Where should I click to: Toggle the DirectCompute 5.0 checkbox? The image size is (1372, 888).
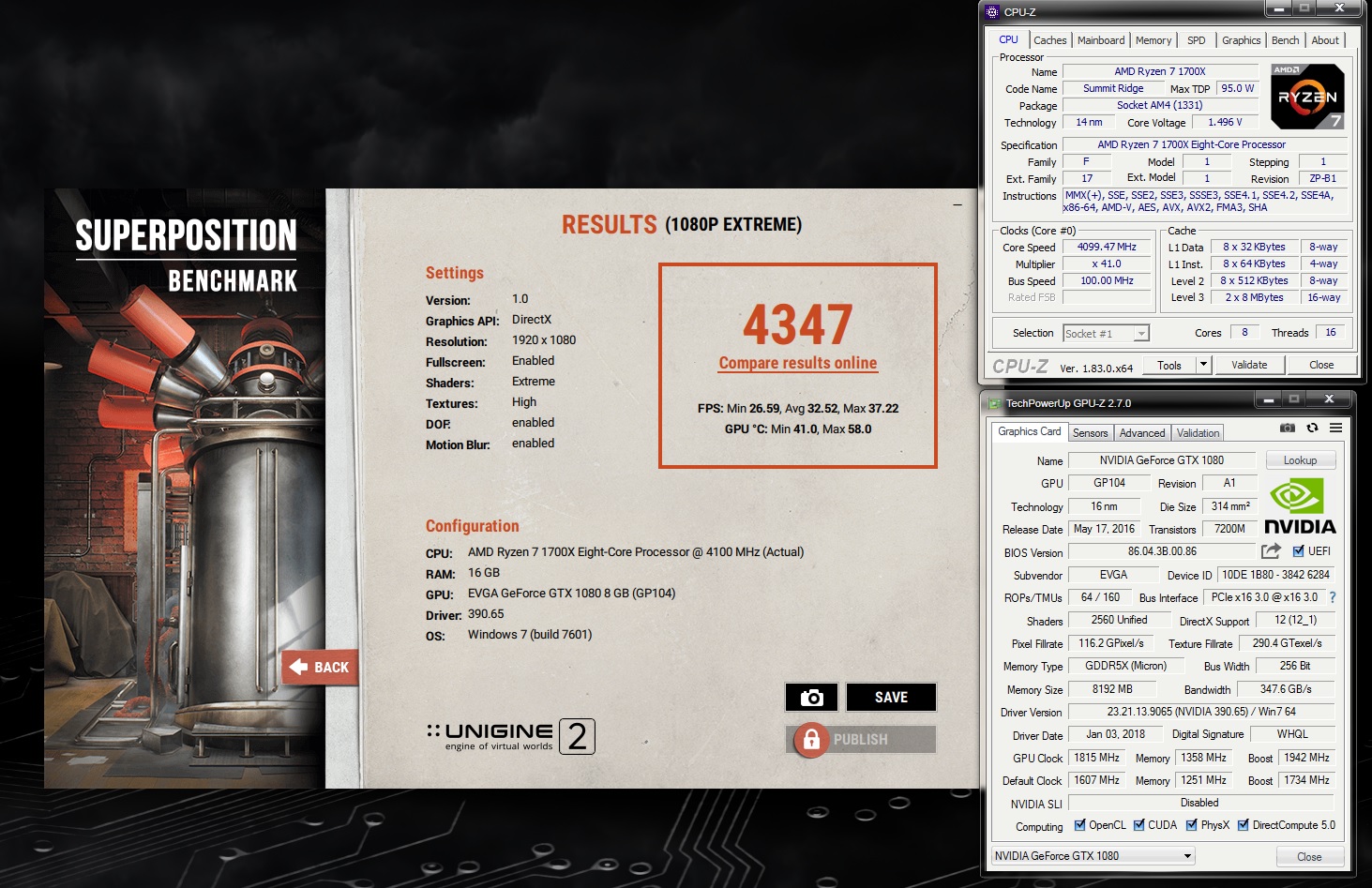coord(1243,825)
